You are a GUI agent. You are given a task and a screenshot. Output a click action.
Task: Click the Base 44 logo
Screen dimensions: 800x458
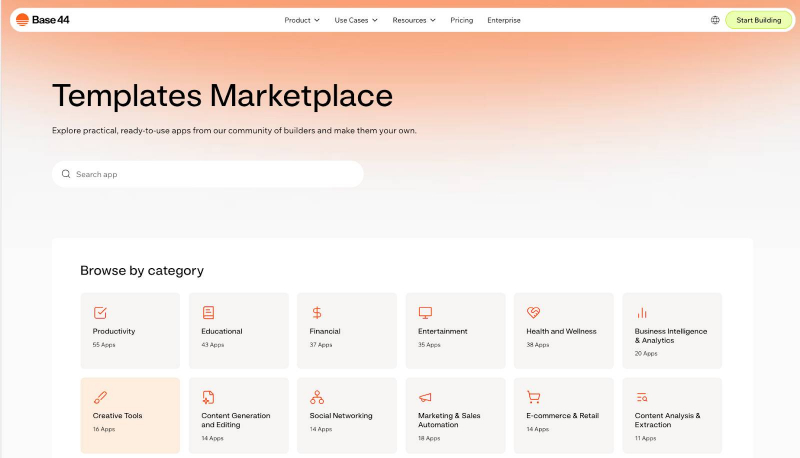click(x=43, y=20)
